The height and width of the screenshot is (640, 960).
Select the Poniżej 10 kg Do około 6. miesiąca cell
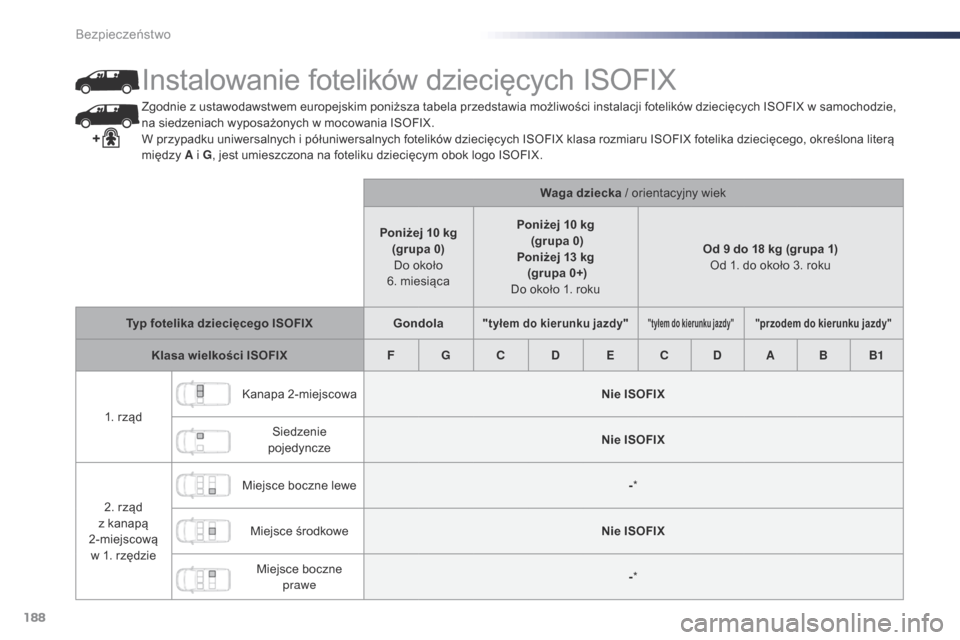418,257
